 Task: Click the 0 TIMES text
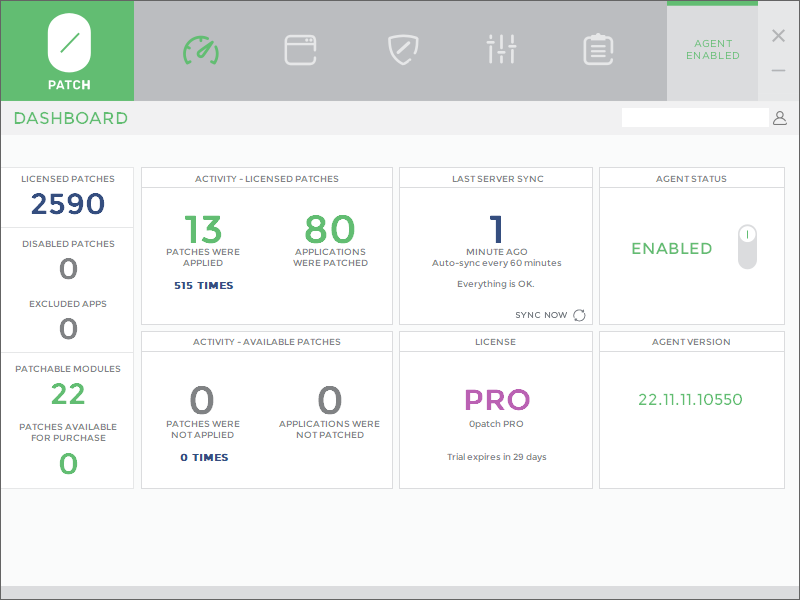point(204,458)
